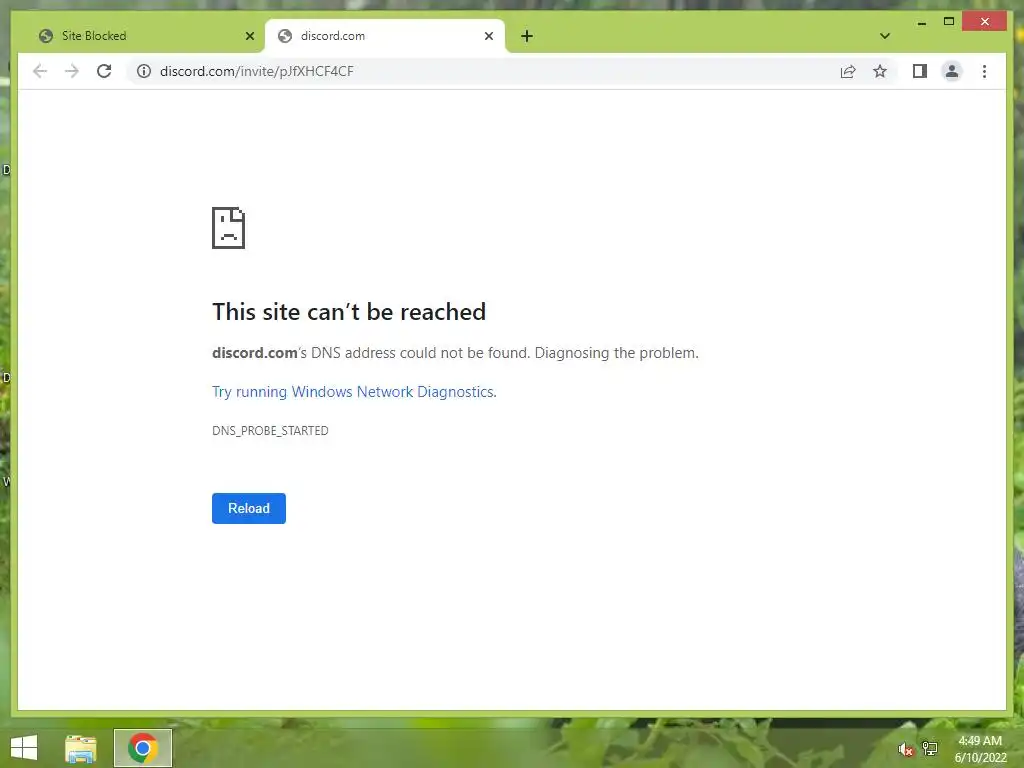
Task: Open the Chrome side panel
Action: pyautogui.click(x=920, y=71)
